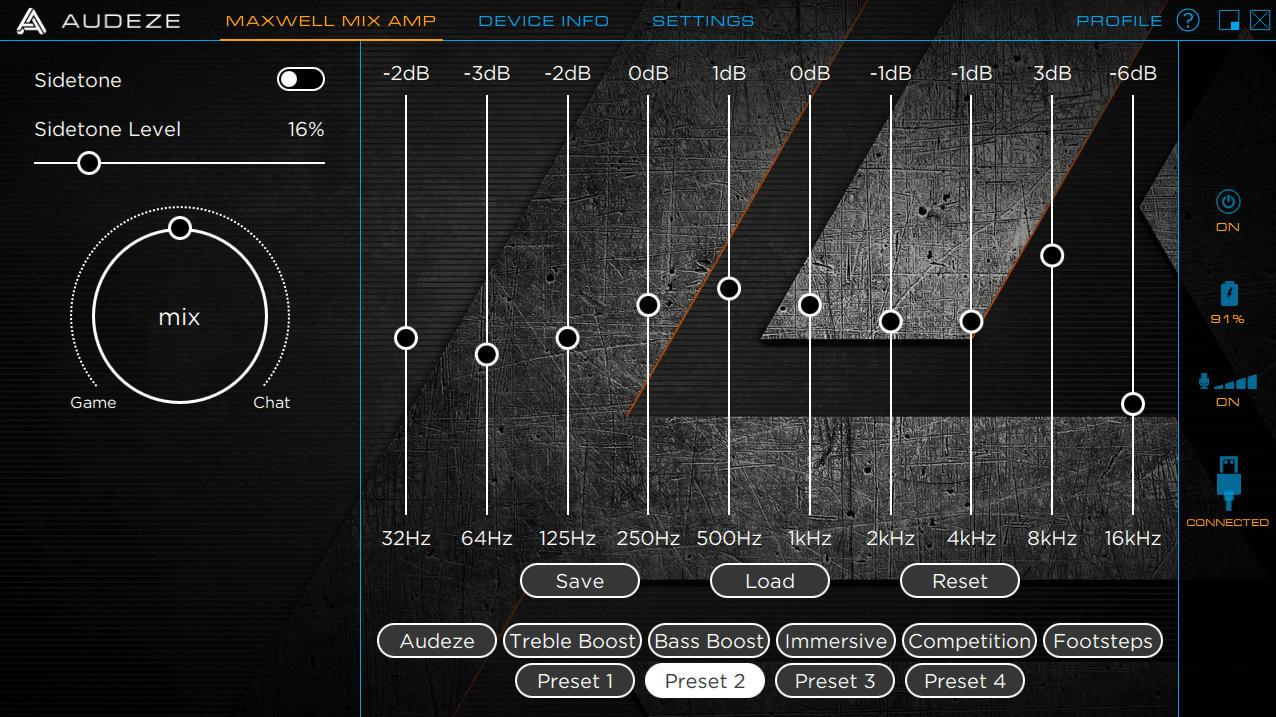Click the Sidetone Level slider handle

(x=89, y=163)
